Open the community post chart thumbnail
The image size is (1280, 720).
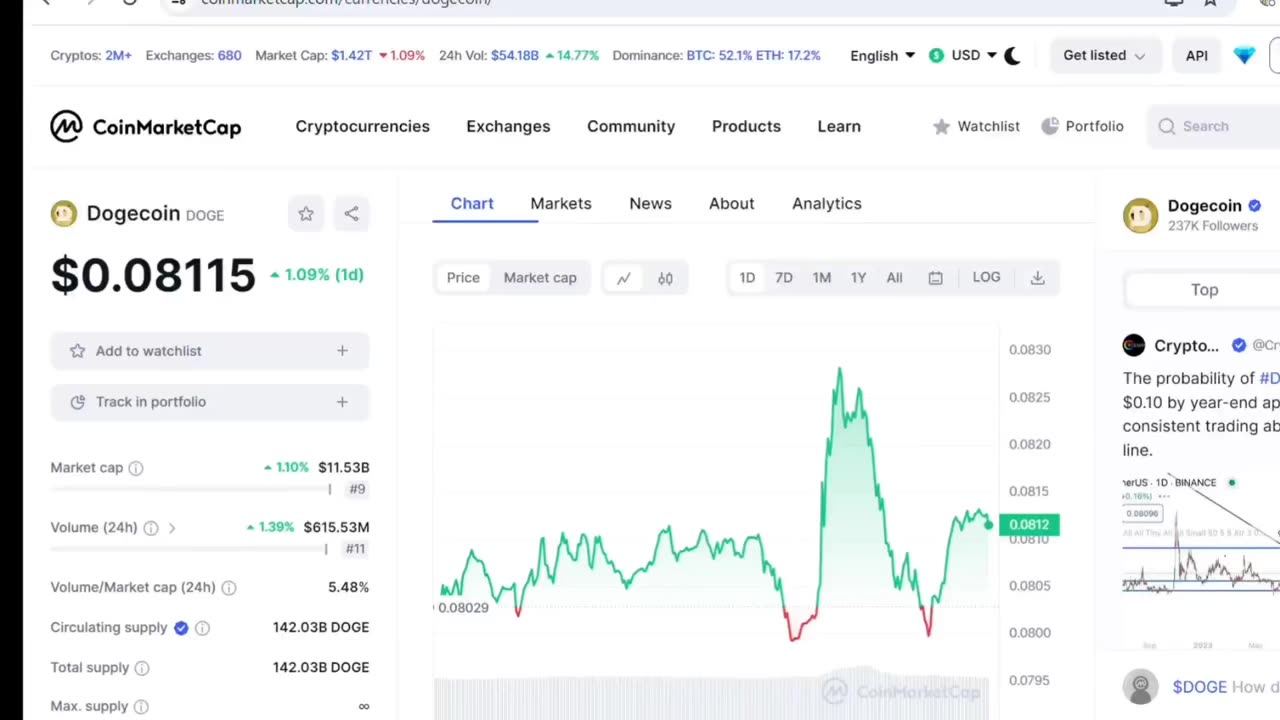1201,562
